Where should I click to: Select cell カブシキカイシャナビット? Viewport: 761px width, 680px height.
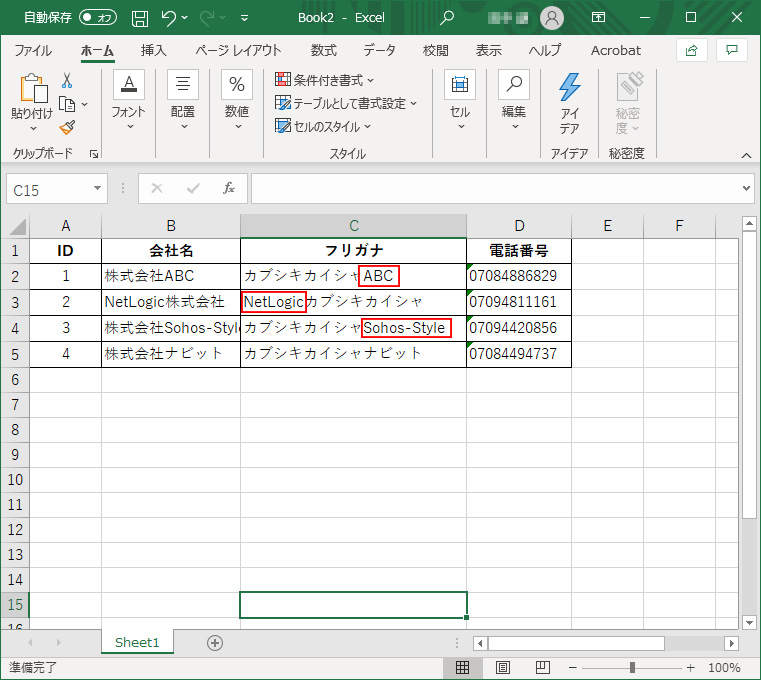click(x=353, y=354)
